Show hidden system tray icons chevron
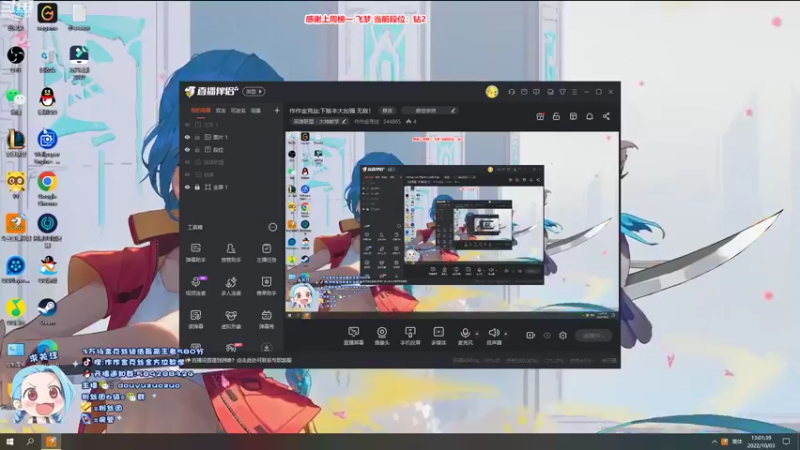Viewport: 800px width, 450px height. 714,442
